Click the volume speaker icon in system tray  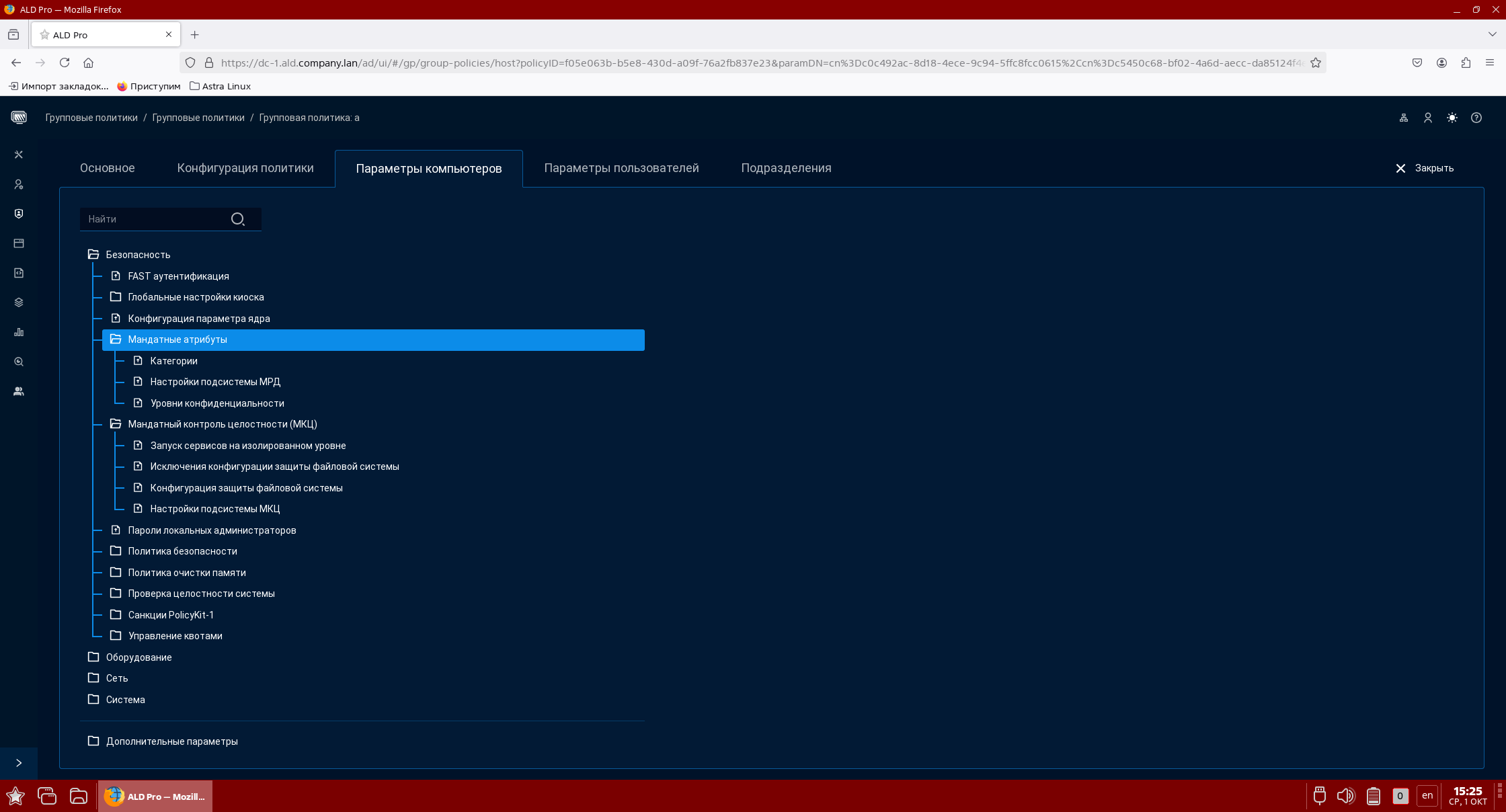click(x=1345, y=796)
